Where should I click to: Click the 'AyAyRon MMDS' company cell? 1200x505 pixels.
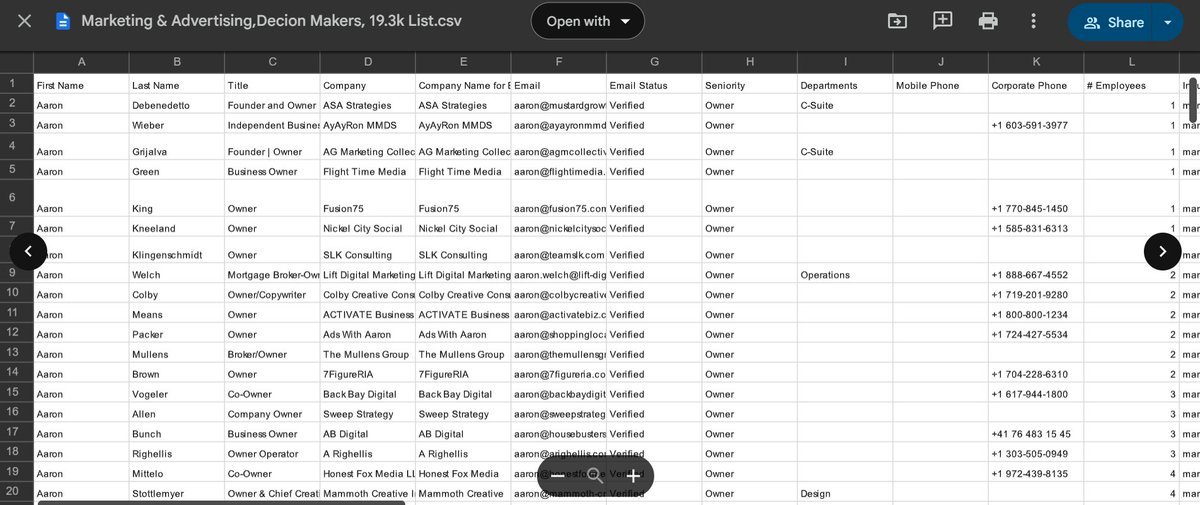click(x=367, y=125)
